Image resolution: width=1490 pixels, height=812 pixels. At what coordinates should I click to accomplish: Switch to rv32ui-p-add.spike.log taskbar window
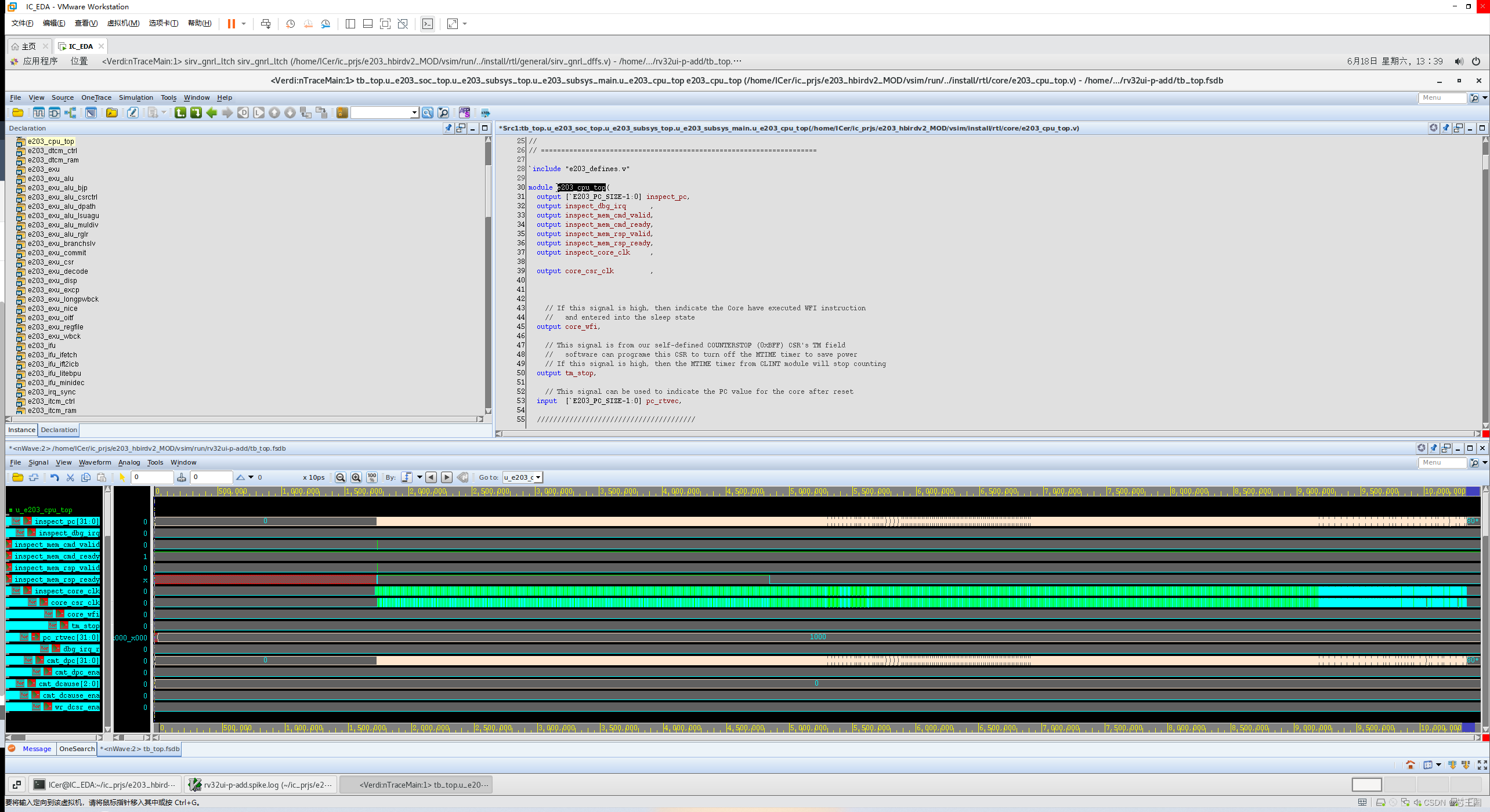click(x=262, y=785)
